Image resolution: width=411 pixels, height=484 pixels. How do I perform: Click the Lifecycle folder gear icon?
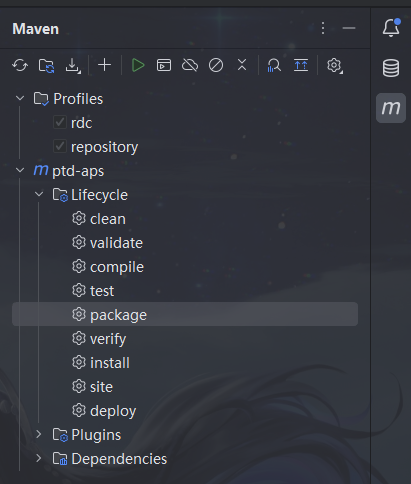[x=60, y=195]
